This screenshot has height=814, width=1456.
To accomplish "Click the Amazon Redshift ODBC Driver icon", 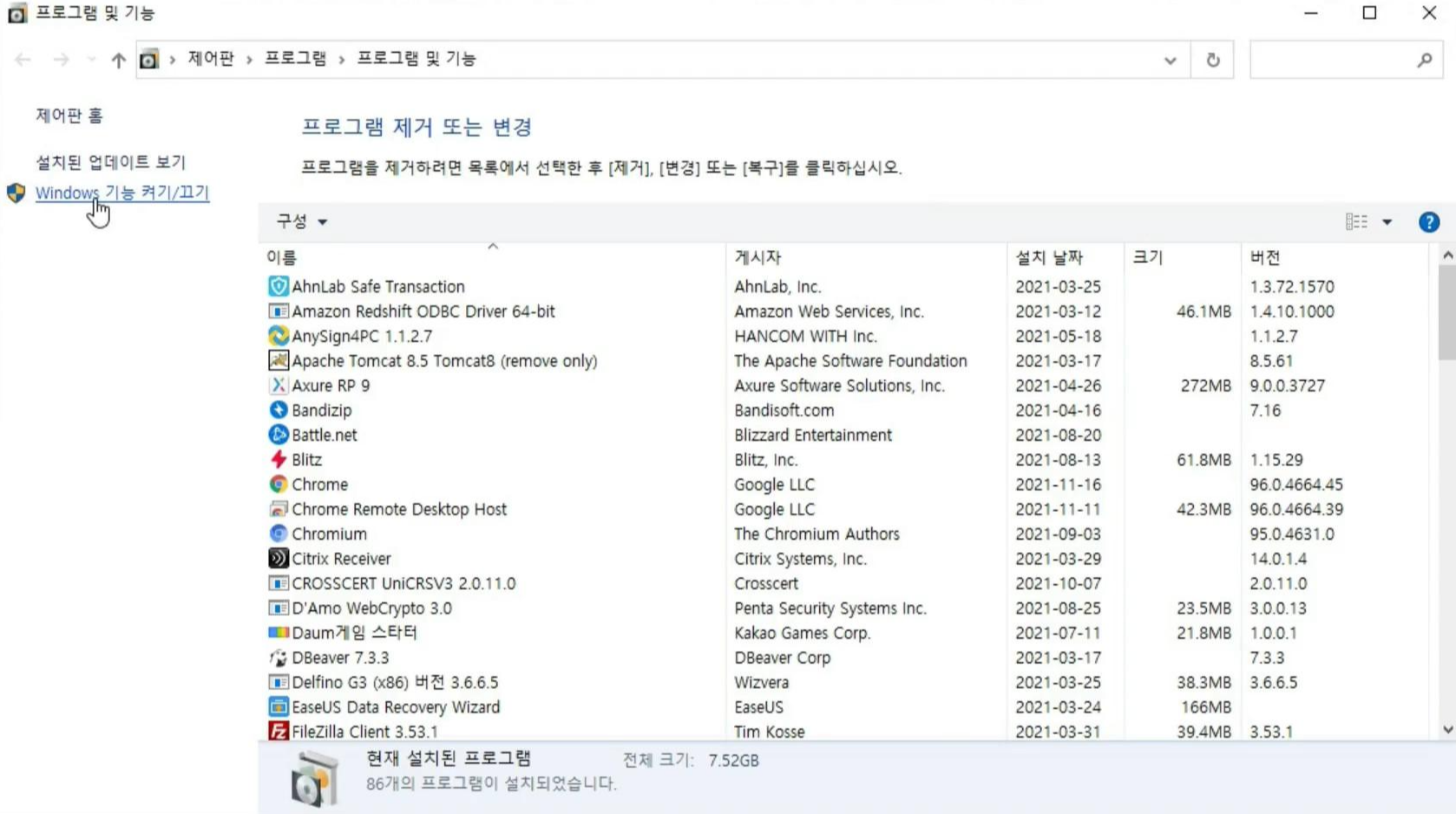I will click(278, 311).
